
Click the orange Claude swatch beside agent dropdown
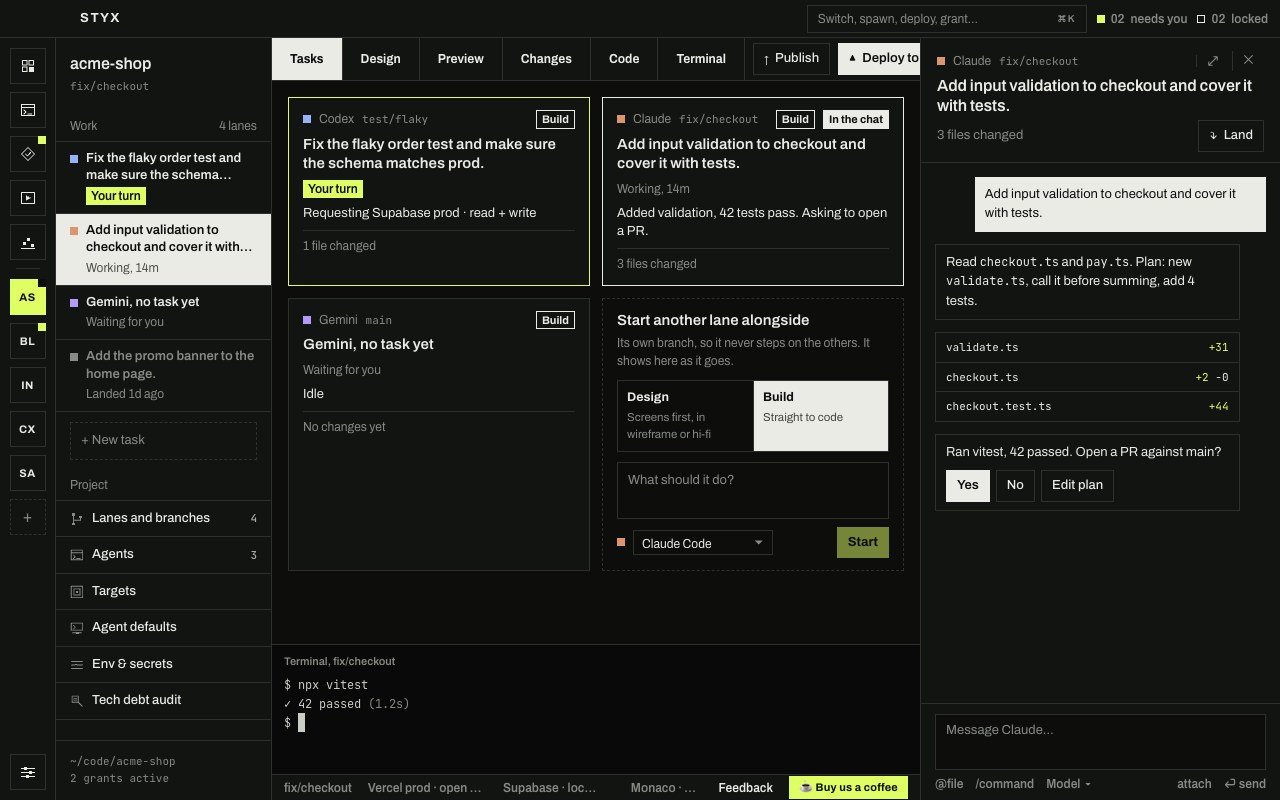(621, 542)
